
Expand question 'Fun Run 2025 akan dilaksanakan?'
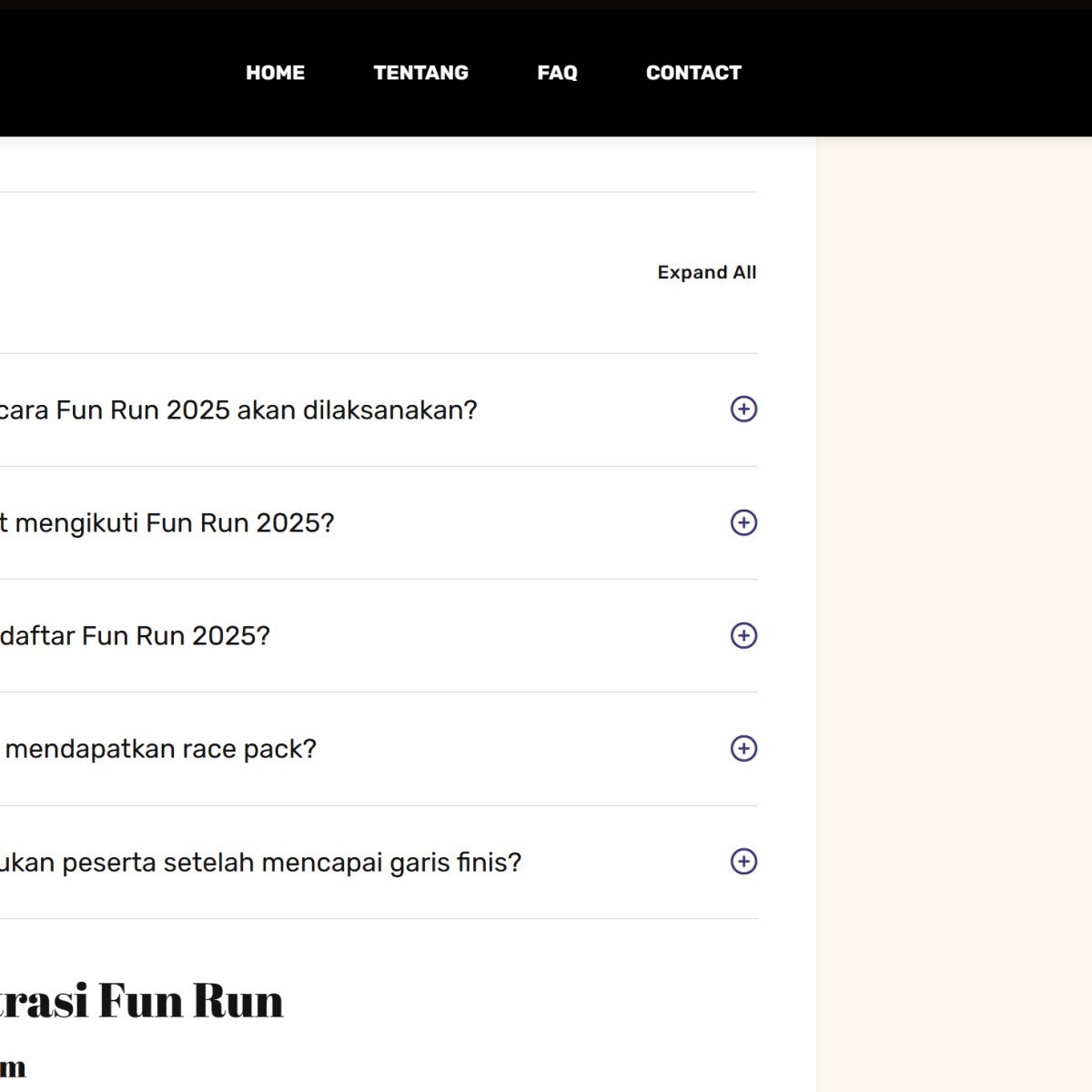pyautogui.click(x=238, y=410)
